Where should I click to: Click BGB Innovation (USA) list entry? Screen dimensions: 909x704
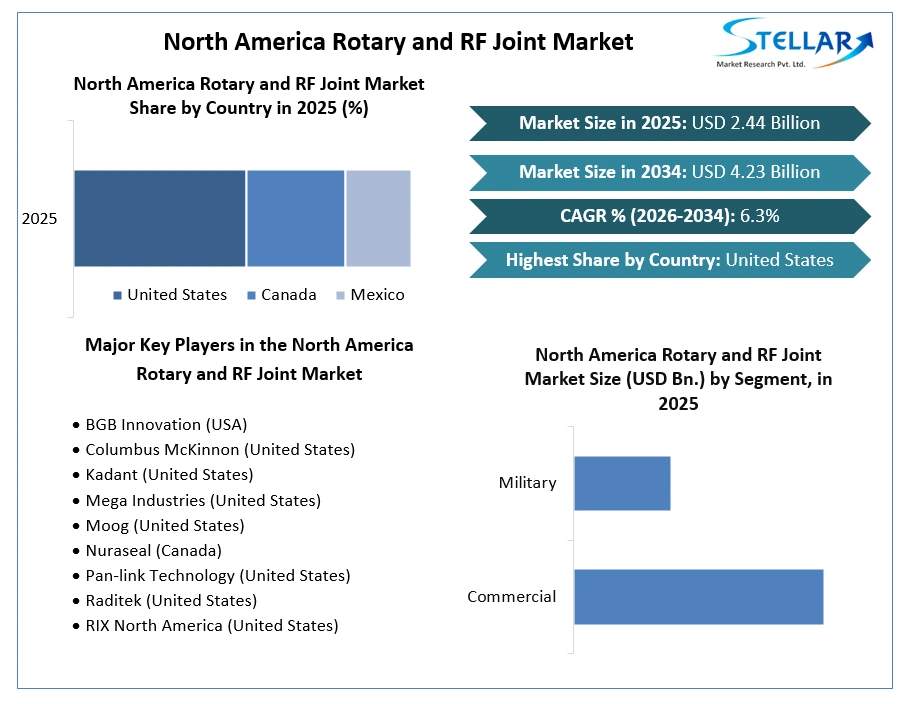(x=166, y=425)
